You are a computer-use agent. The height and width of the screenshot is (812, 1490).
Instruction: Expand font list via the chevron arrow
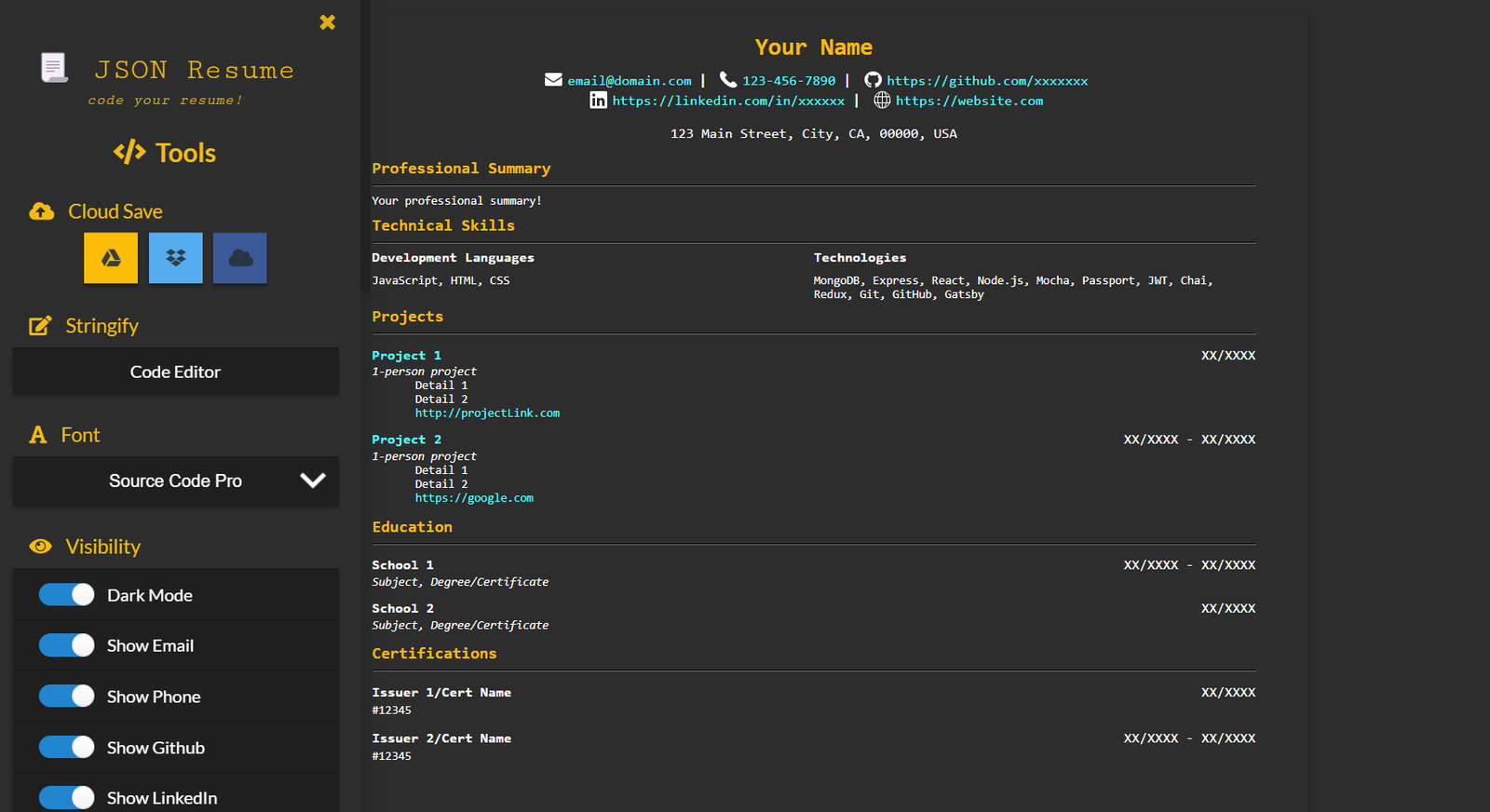pos(313,480)
